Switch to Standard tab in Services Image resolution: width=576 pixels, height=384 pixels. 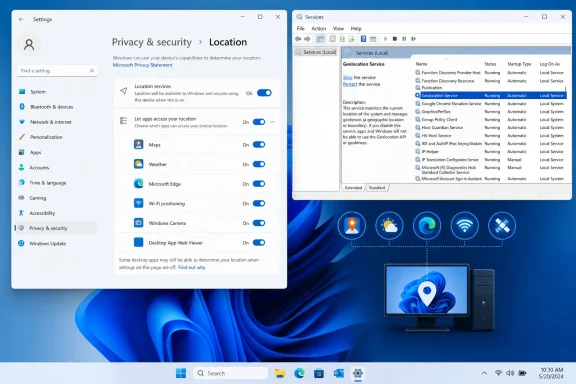[x=377, y=188]
